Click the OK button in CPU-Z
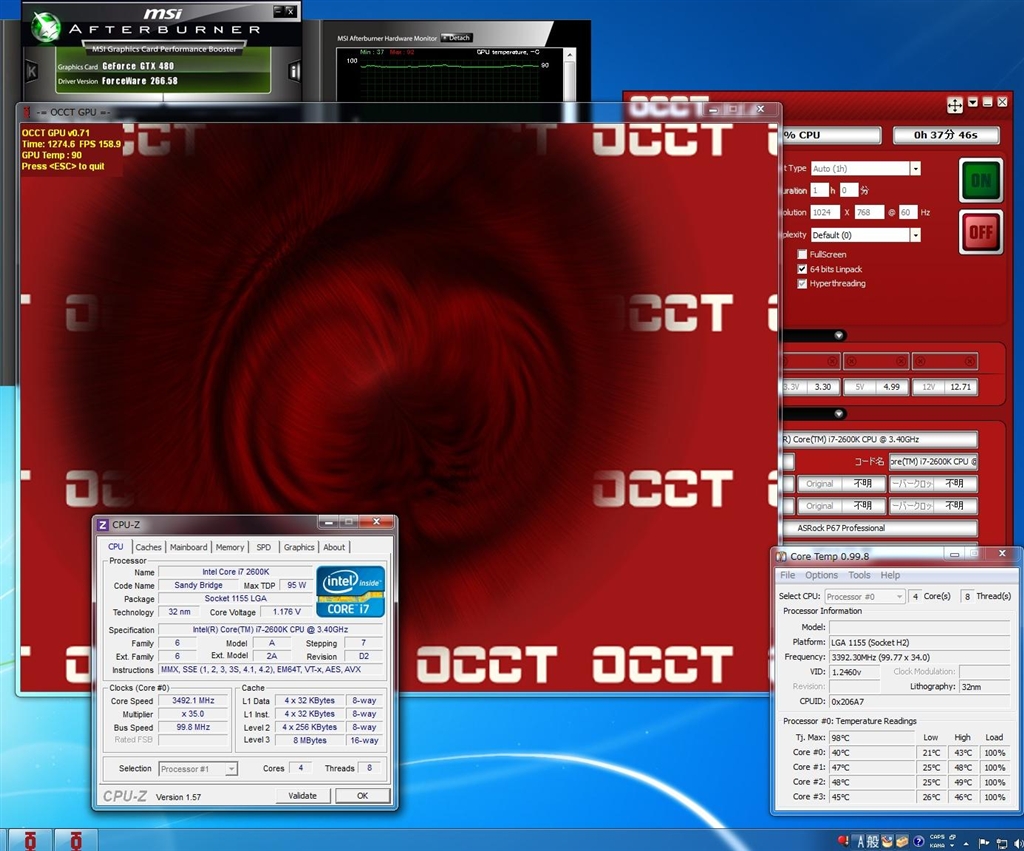Screen dimensions: 1024x851 click(362, 795)
